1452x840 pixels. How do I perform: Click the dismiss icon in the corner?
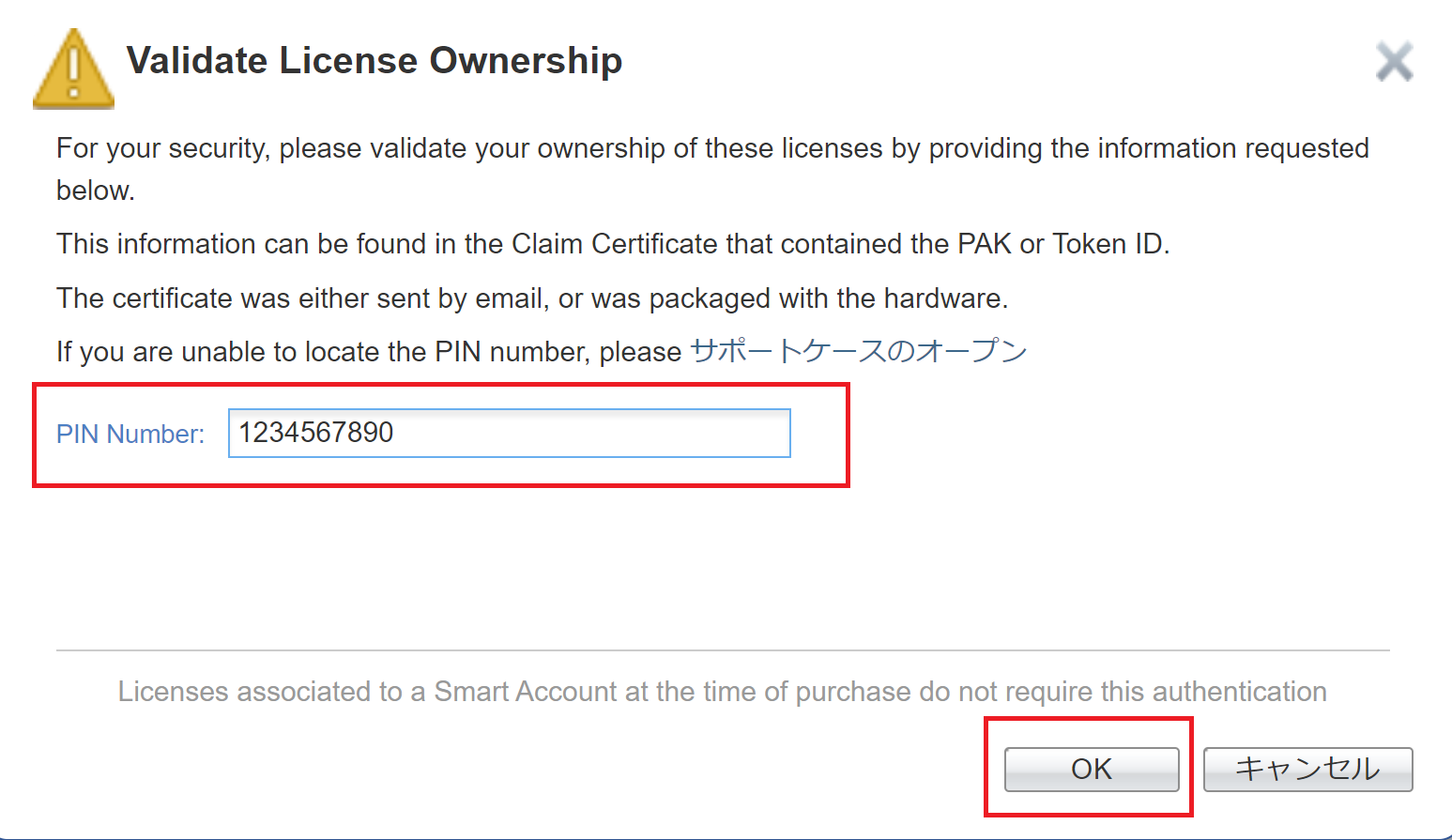click(1394, 60)
